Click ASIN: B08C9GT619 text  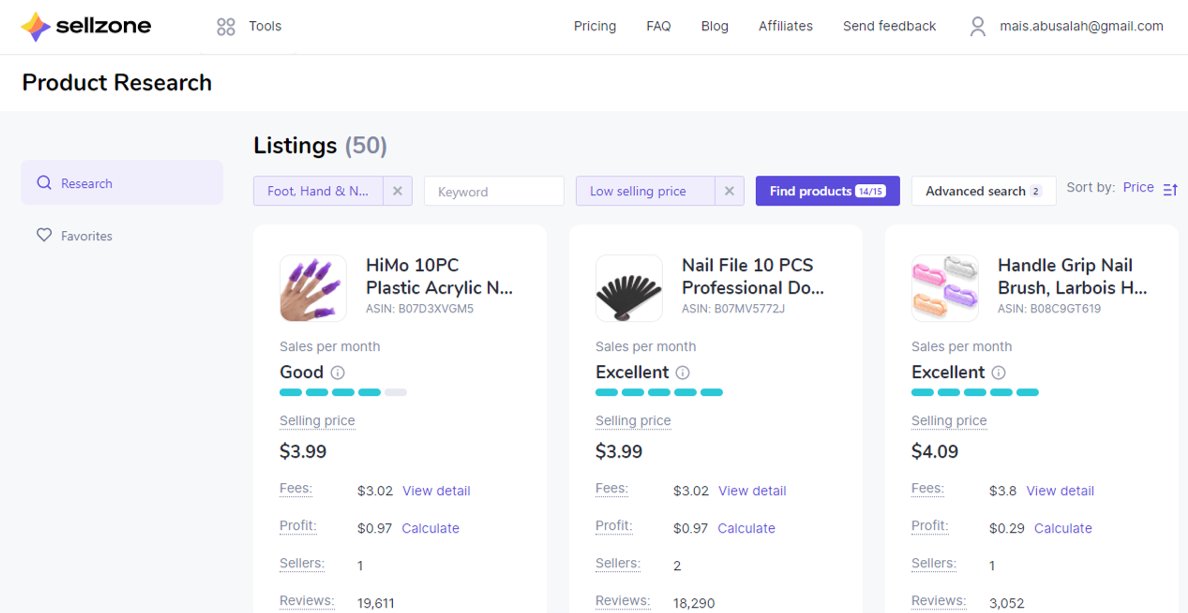tap(1049, 309)
